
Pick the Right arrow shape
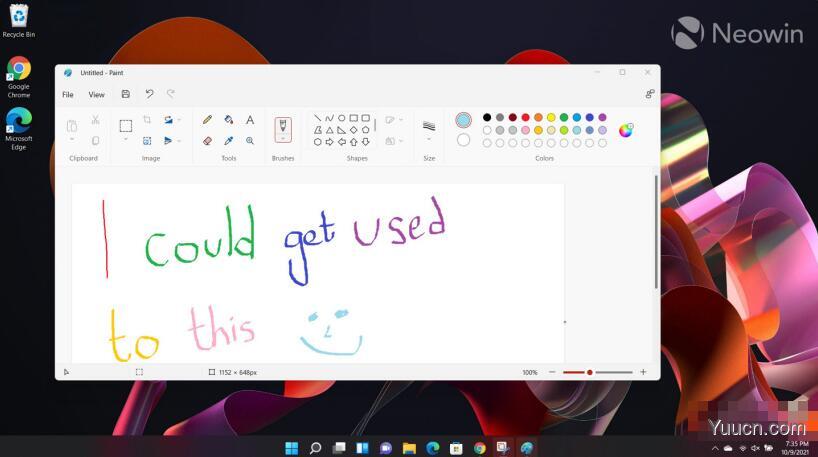330,142
